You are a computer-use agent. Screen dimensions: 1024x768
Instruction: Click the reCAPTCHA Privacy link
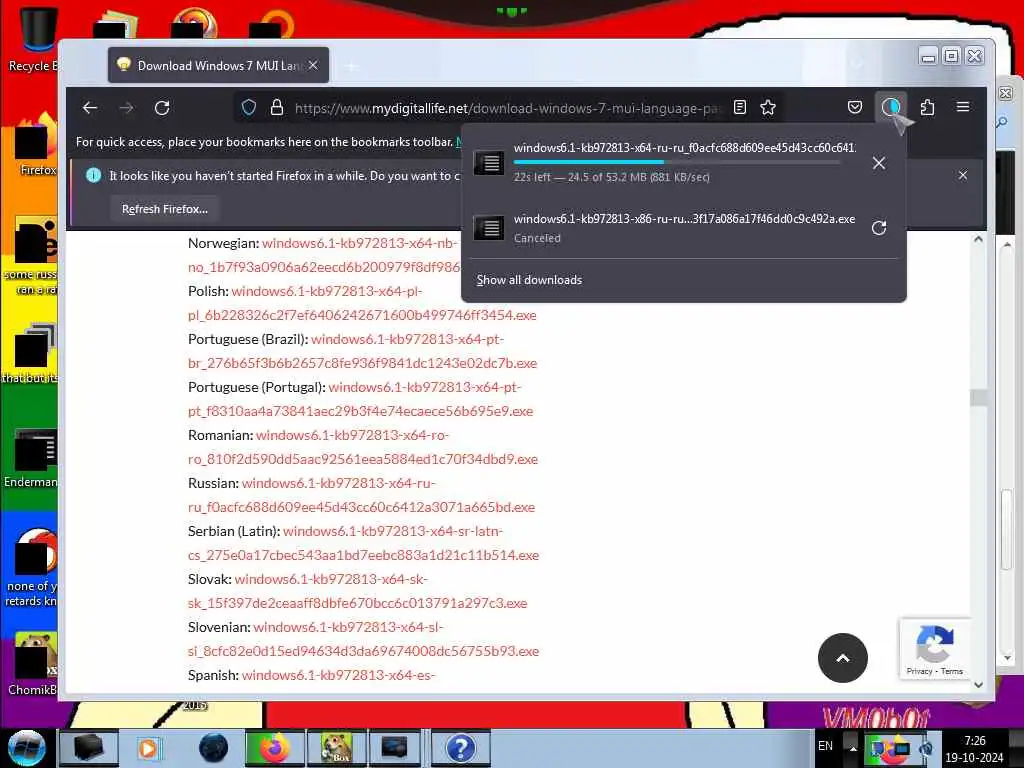[919, 671]
